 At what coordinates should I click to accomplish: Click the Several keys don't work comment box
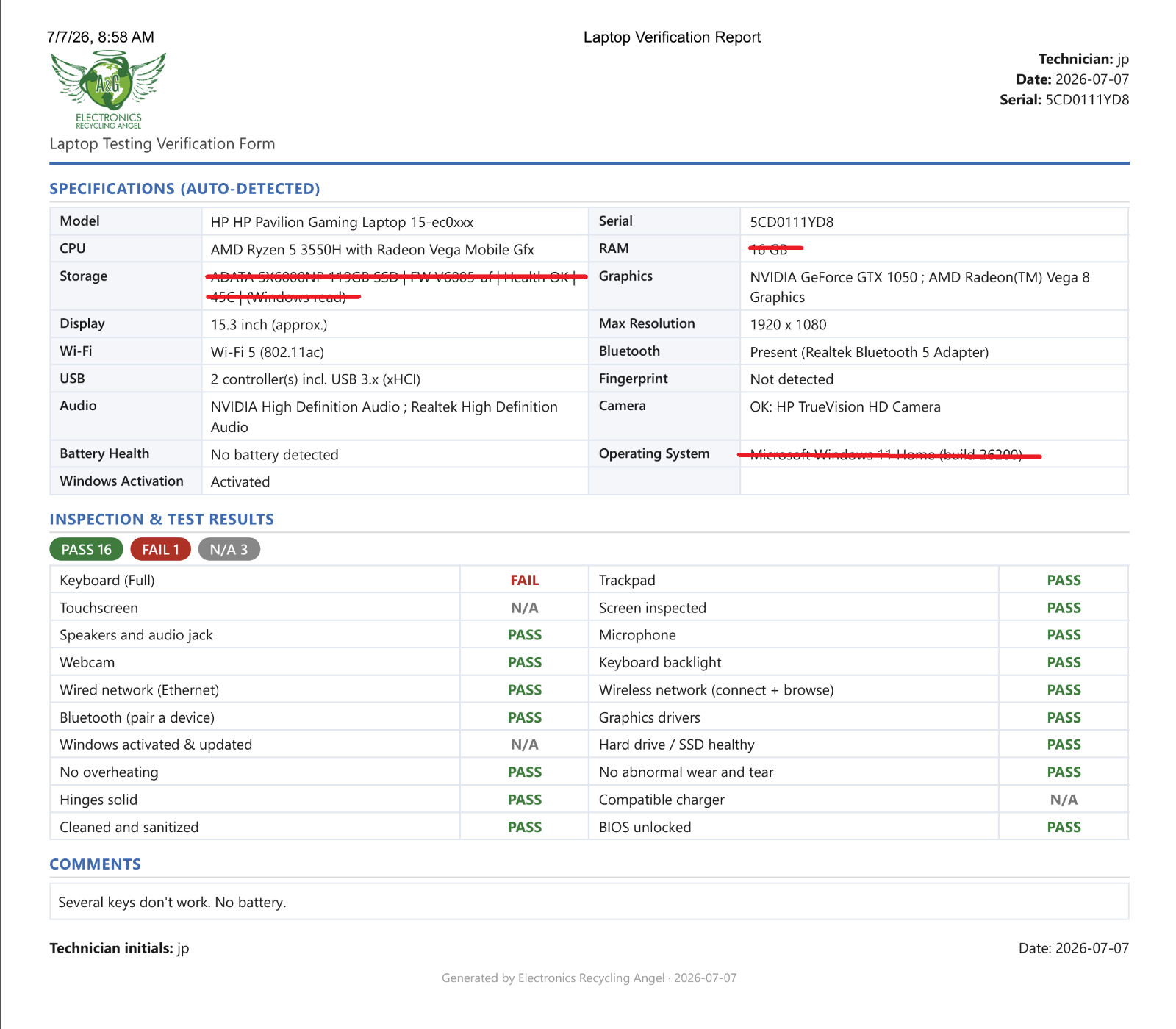click(589, 901)
